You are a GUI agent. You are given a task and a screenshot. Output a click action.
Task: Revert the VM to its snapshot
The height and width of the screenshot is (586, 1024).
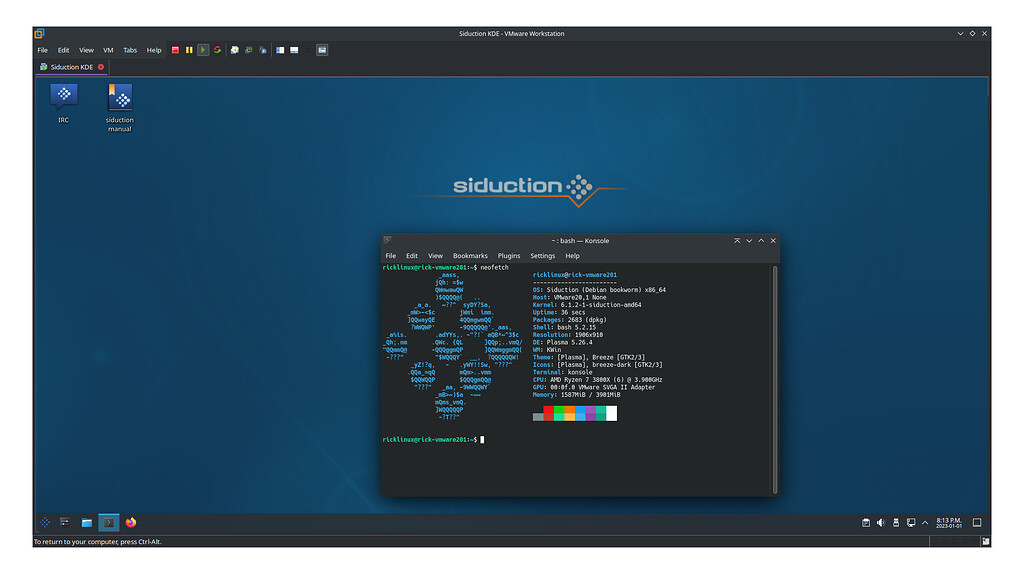pos(248,49)
